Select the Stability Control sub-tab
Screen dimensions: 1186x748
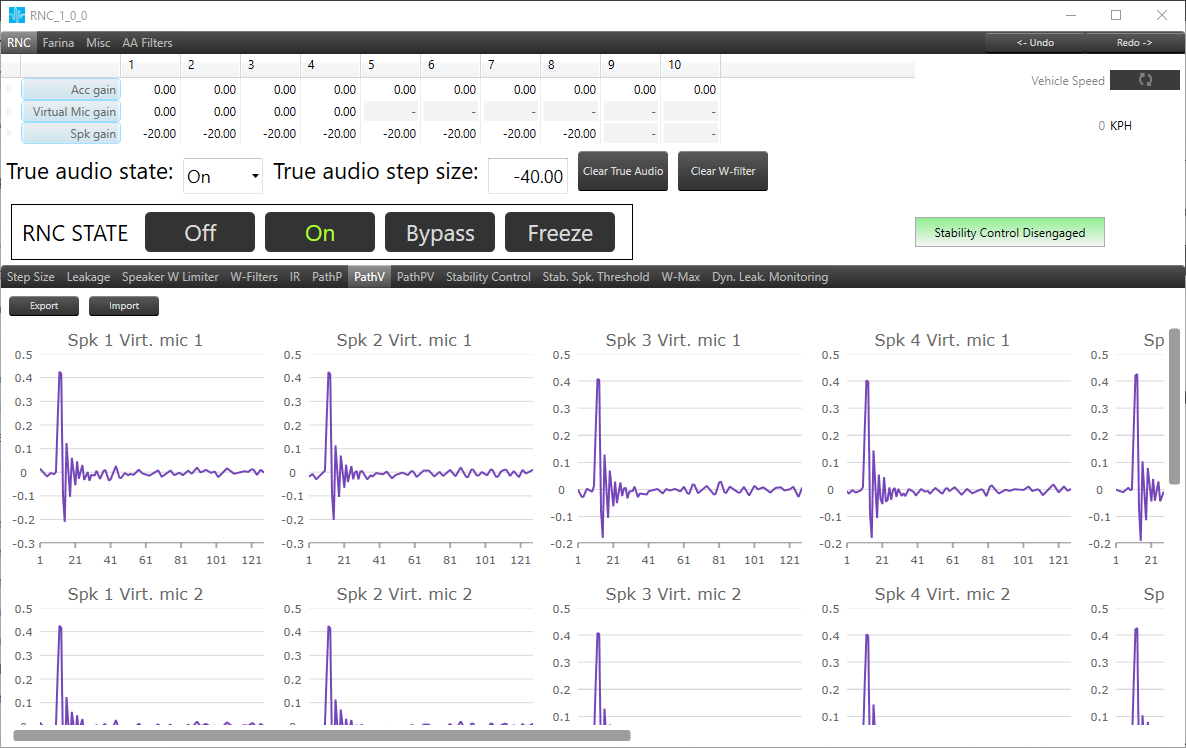point(488,277)
